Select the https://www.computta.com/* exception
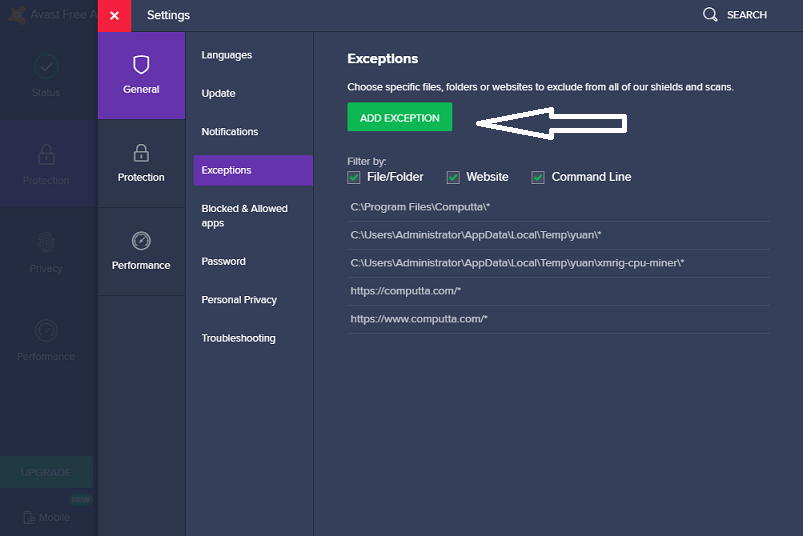This screenshot has height=536, width=803. tap(559, 319)
